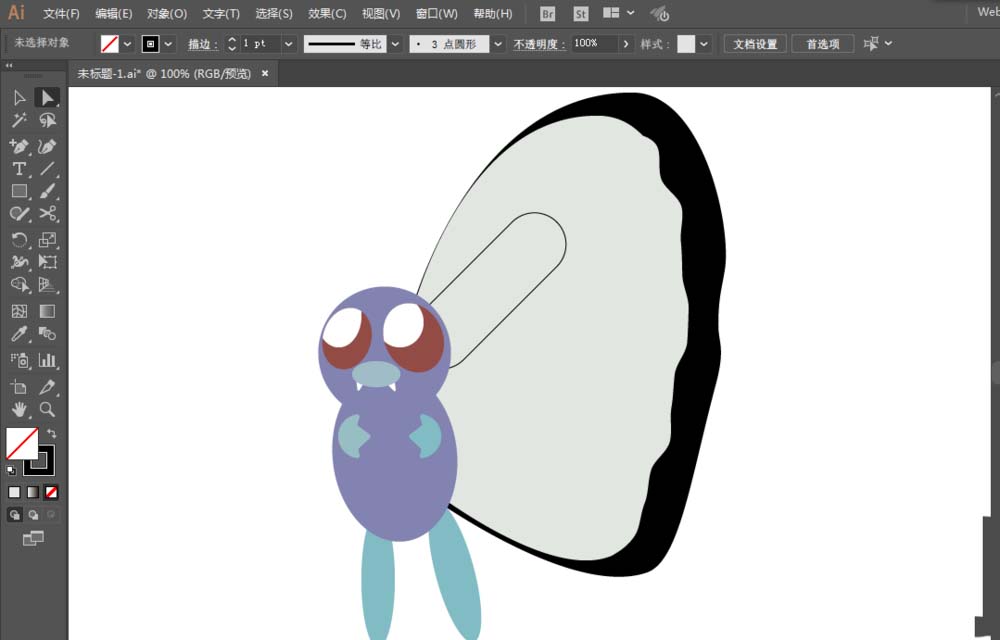Select the Selection tool (outlined arrow)
The width and height of the screenshot is (1000, 640).
(19, 98)
